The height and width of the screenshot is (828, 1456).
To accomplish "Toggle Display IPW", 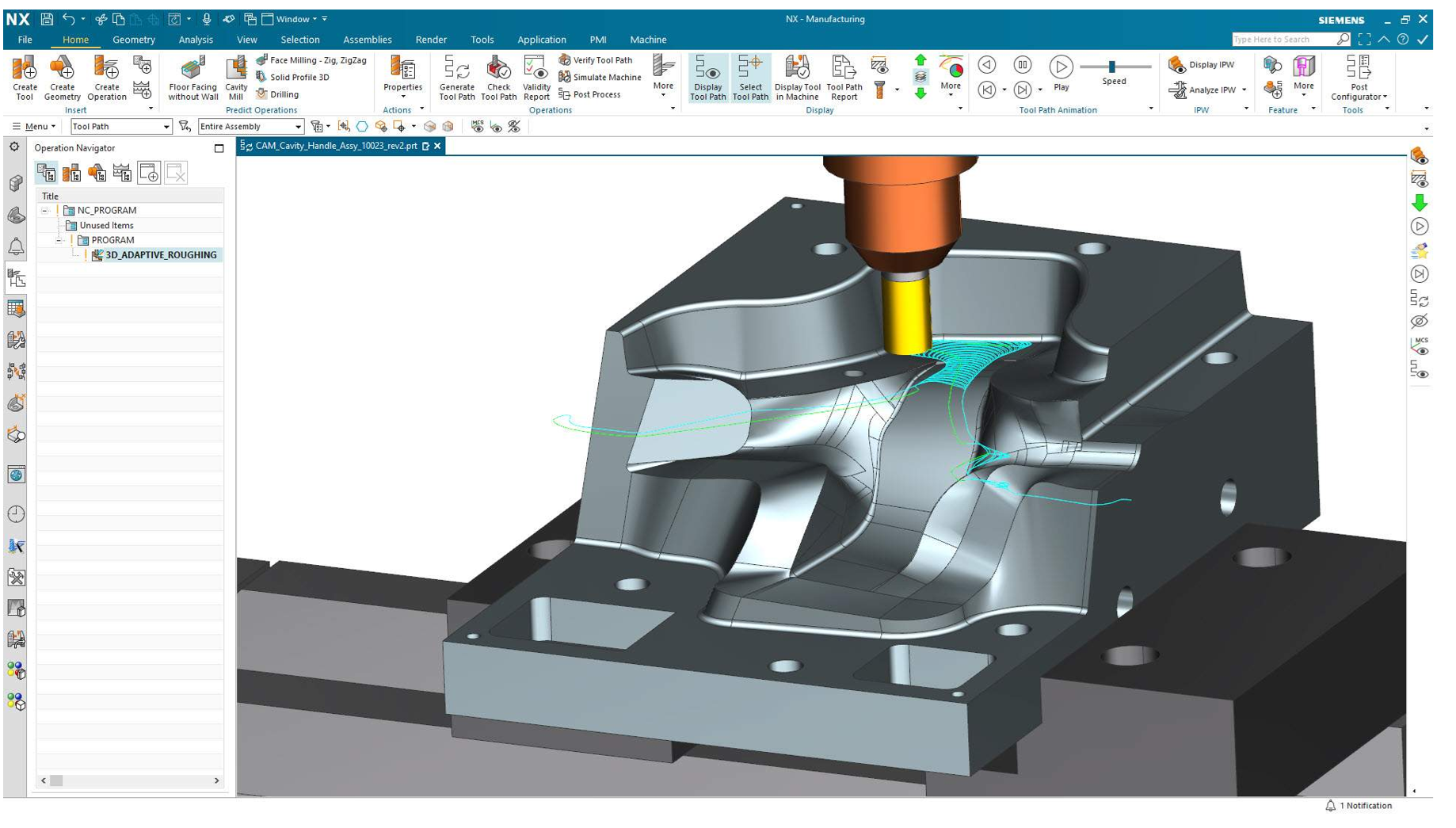I will click(x=1202, y=65).
